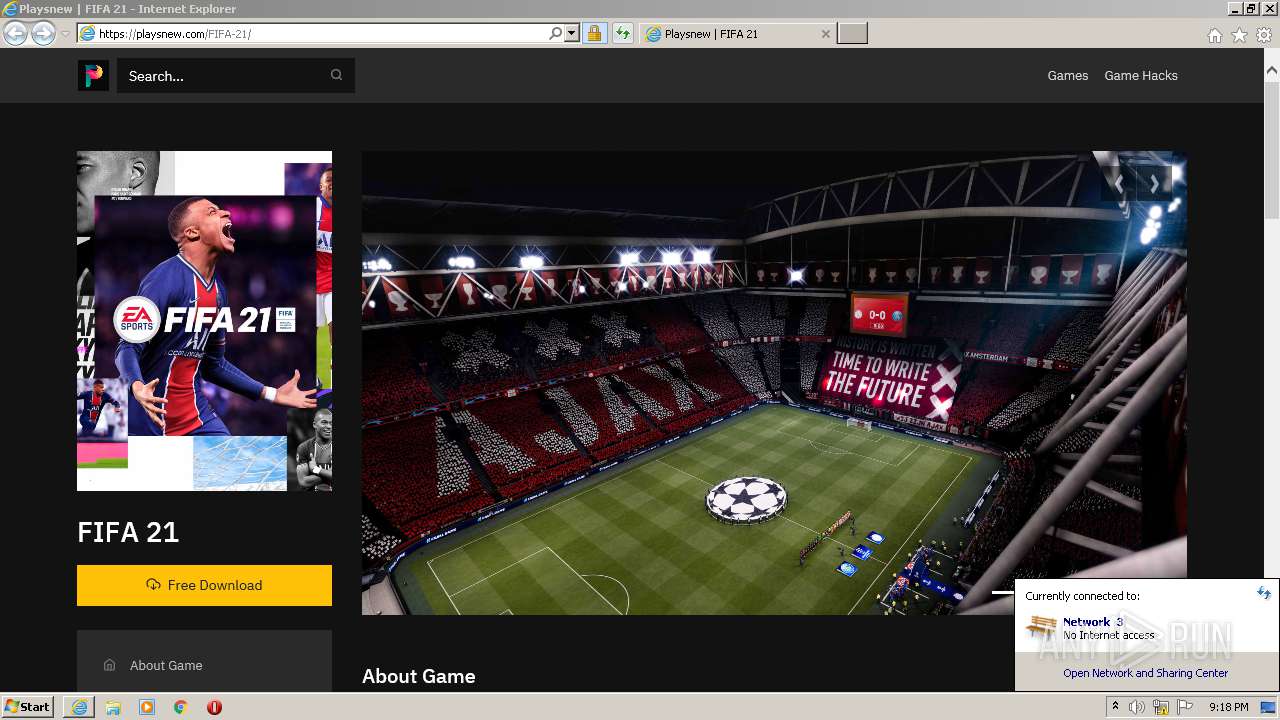Click the yellow Free Download button
This screenshot has width=1280, height=720.
[x=204, y=585]
